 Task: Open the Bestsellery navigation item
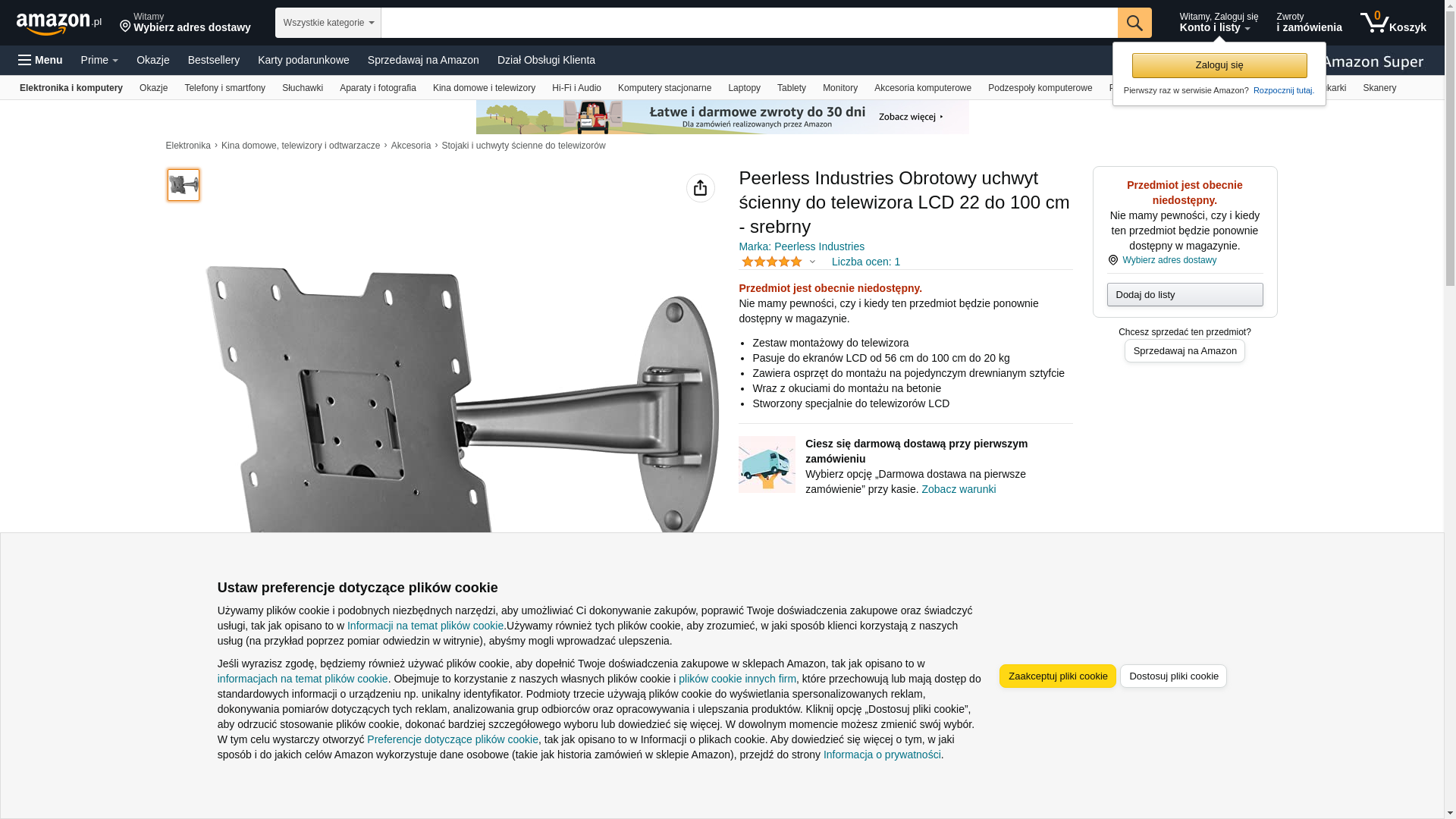pos(214,60)
